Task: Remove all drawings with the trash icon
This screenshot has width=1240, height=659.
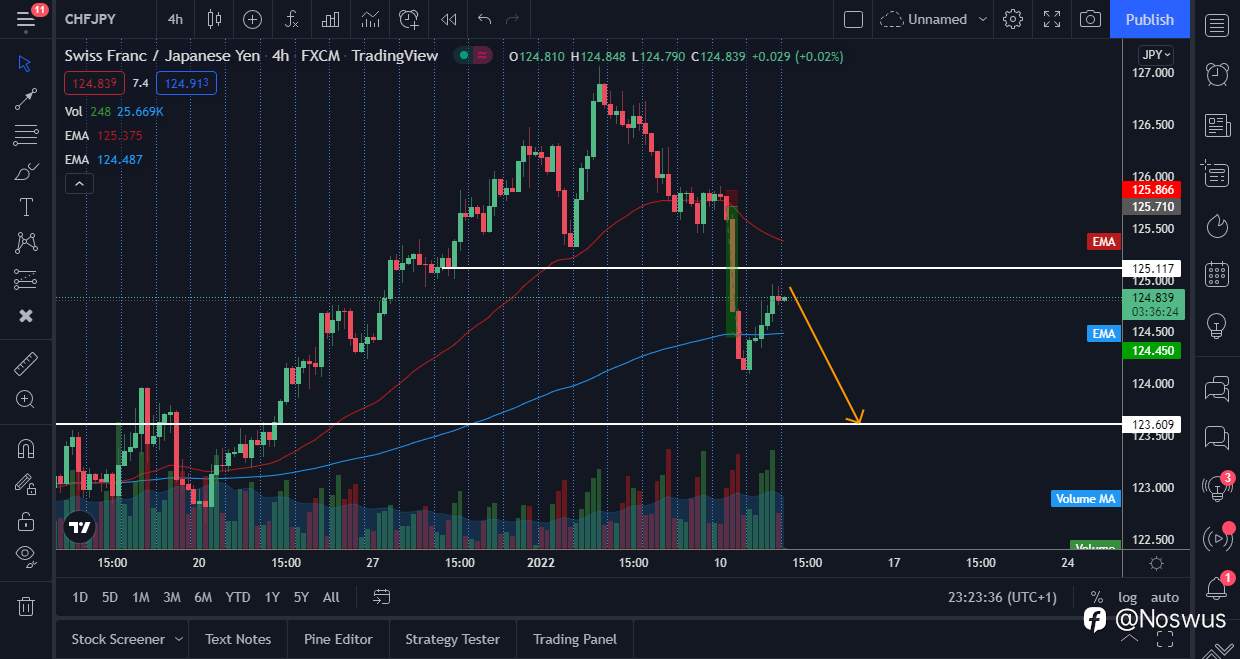Action: pos(25,600)
